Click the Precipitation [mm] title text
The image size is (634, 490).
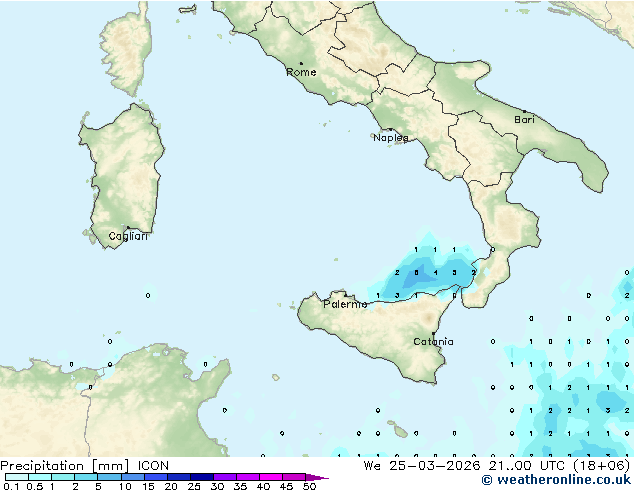pos(65,466)
